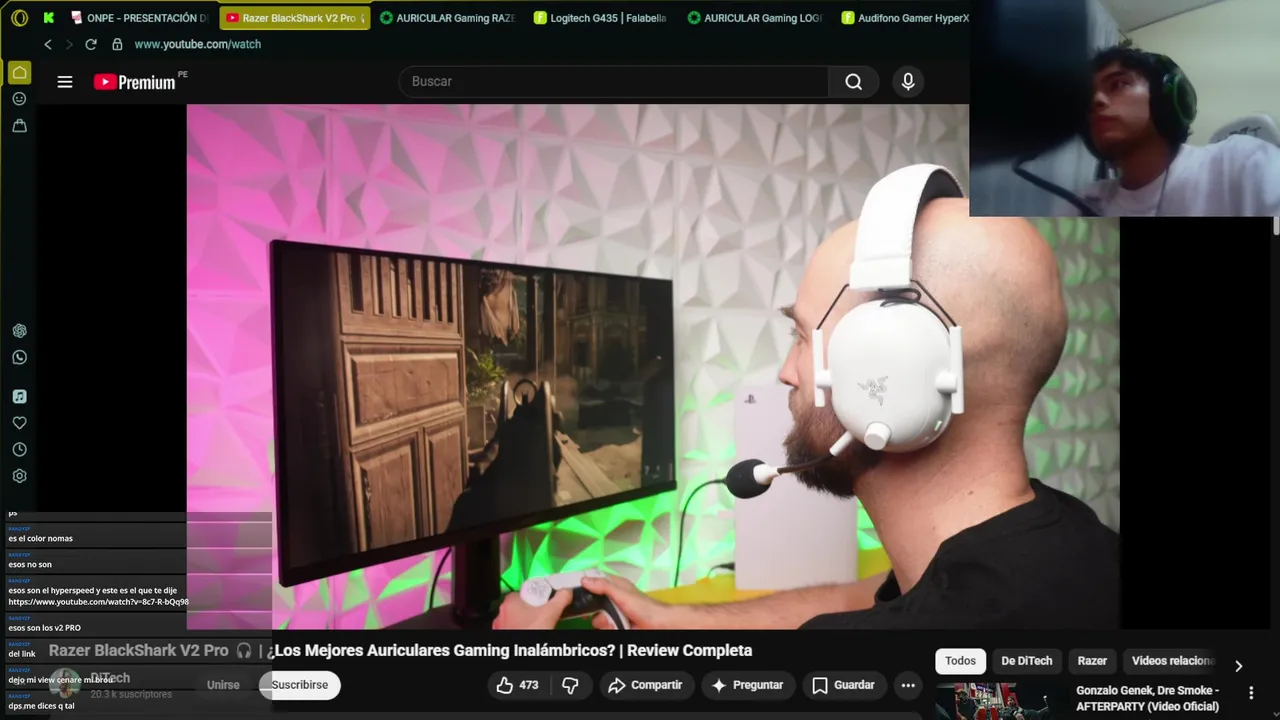Open the Logitech G435 | Falabella tab

pyautogui.click(x=601, y=18)
